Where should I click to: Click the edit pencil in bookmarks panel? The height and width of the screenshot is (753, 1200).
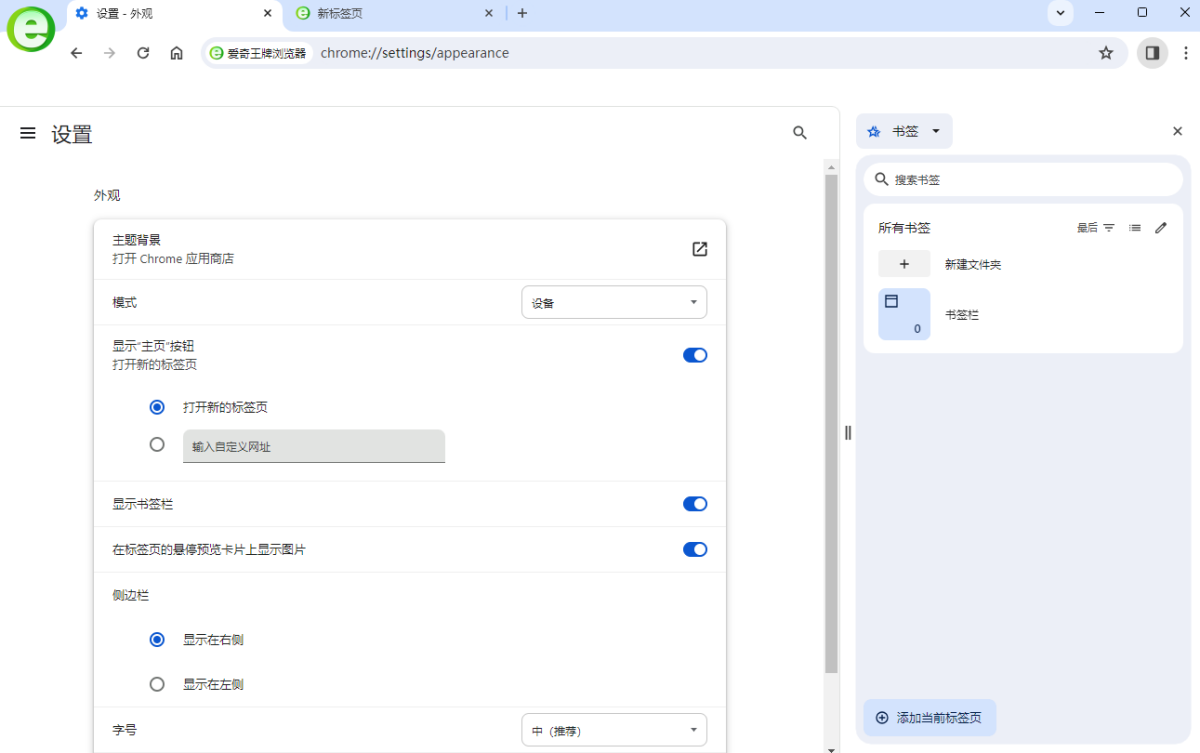coord(1160,227)
